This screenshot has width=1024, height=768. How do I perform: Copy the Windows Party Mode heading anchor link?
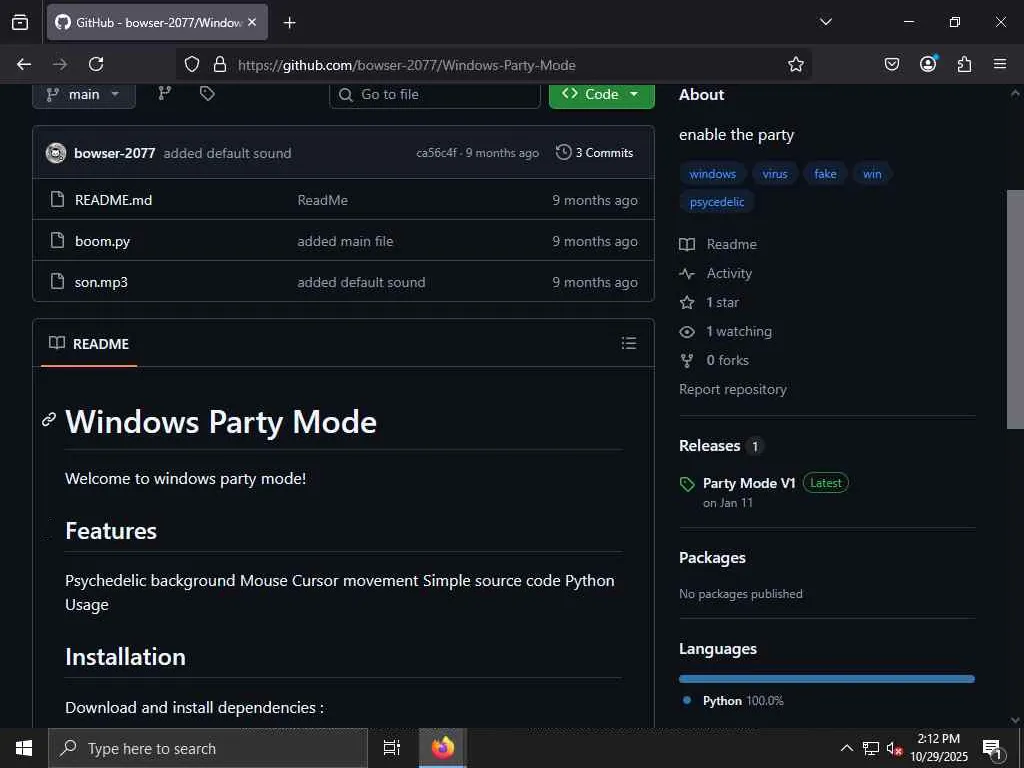point(49,419)
